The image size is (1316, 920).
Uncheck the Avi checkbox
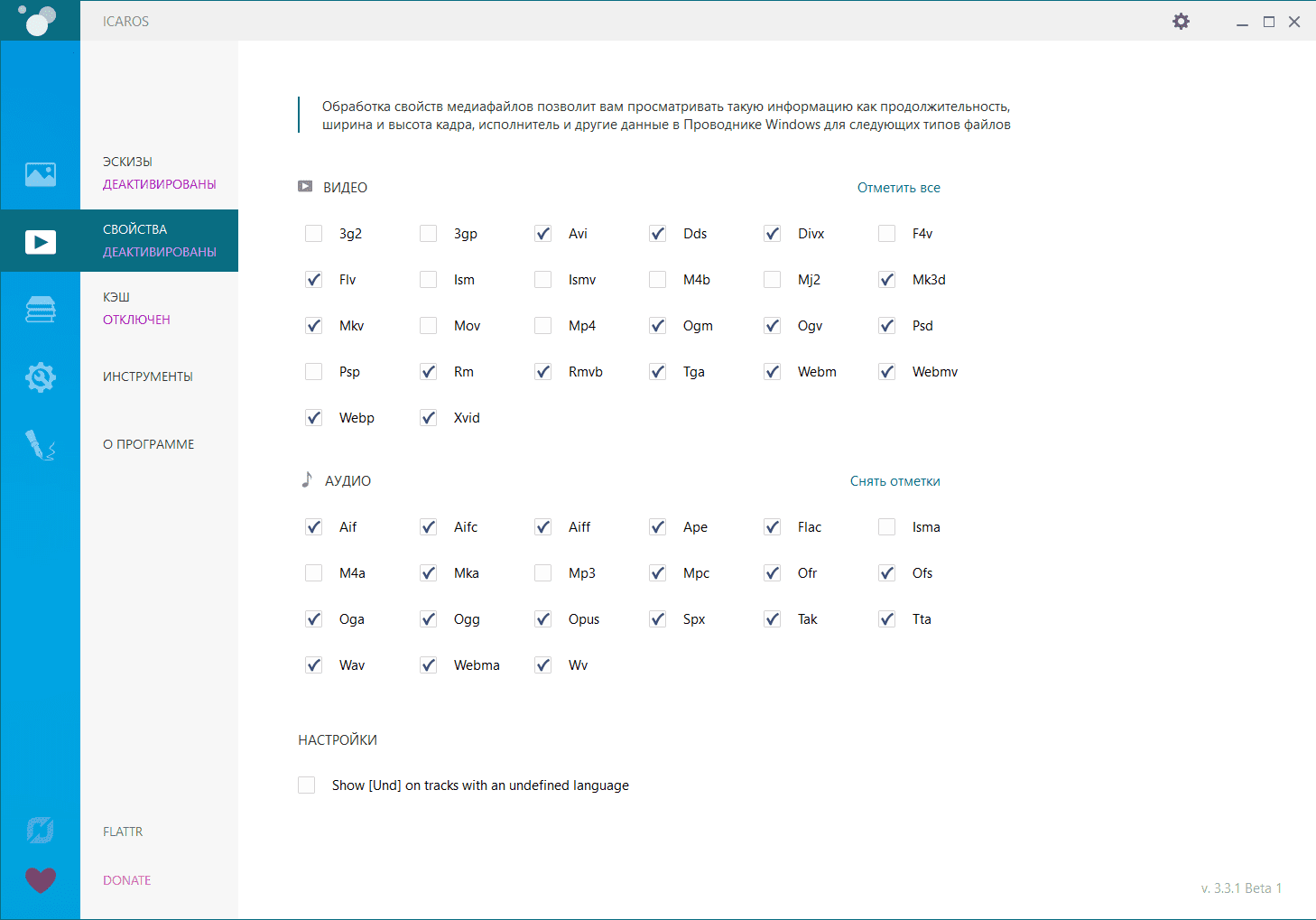click(543, 234)
